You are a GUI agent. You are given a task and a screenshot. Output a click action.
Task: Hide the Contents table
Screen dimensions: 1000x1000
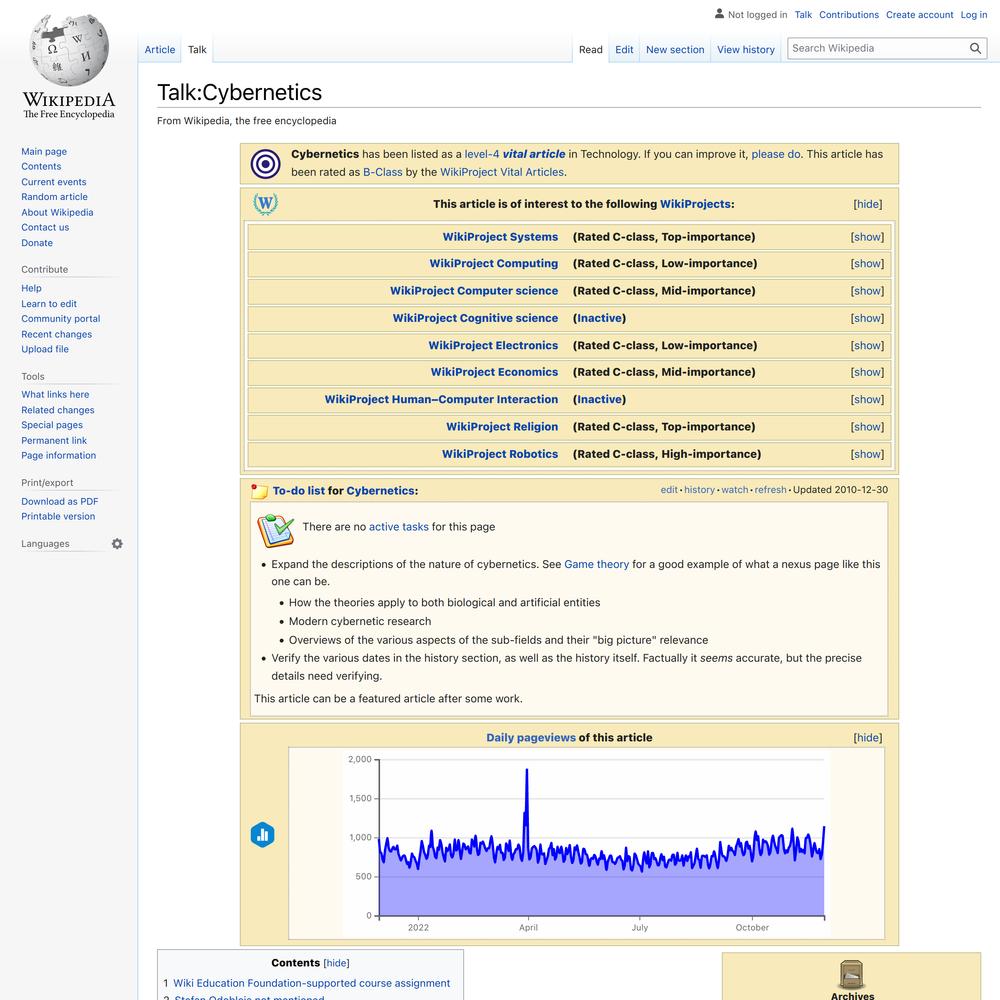coord(336,963)
